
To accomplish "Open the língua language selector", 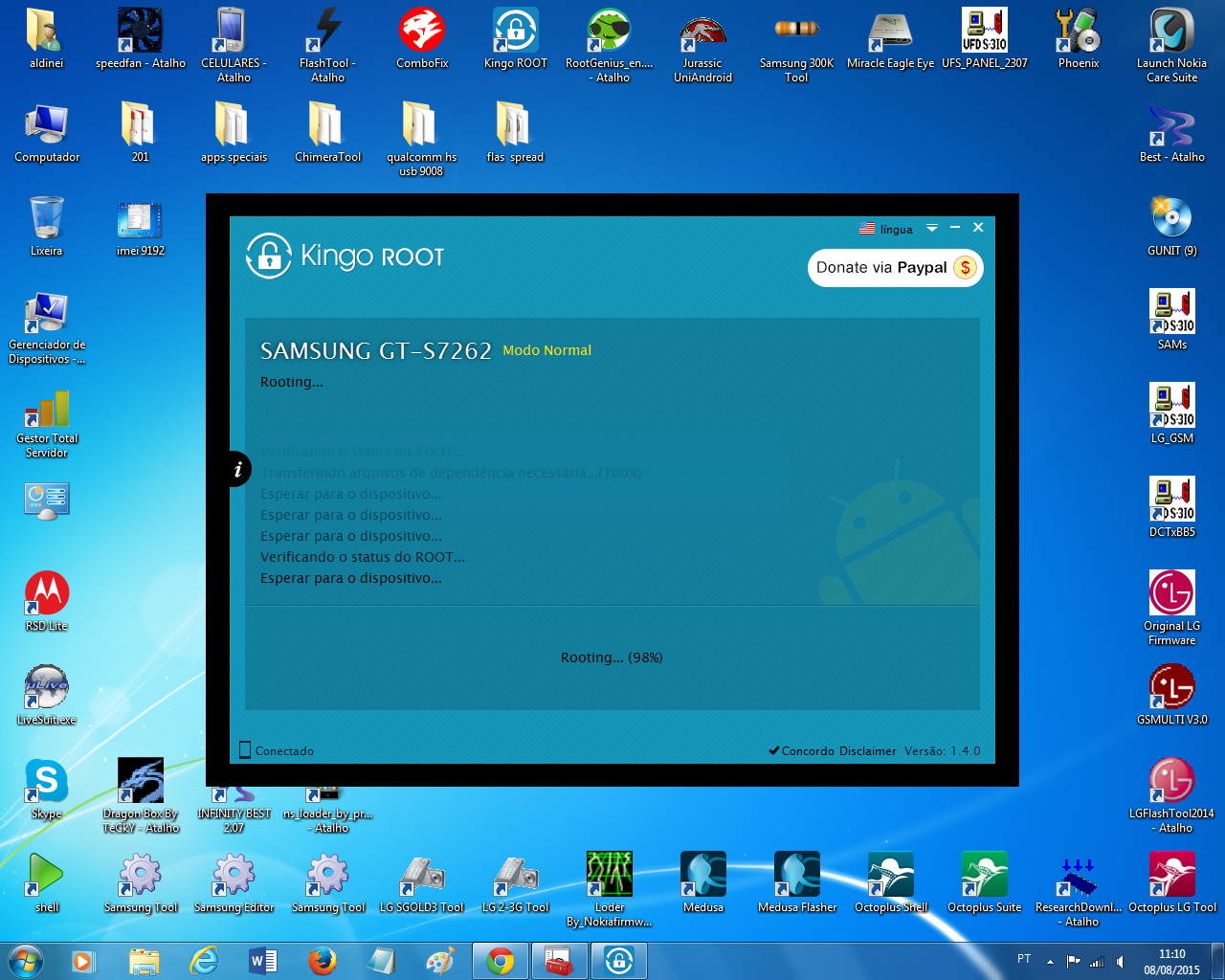I will pyautogui.click(x=886, y=229).
